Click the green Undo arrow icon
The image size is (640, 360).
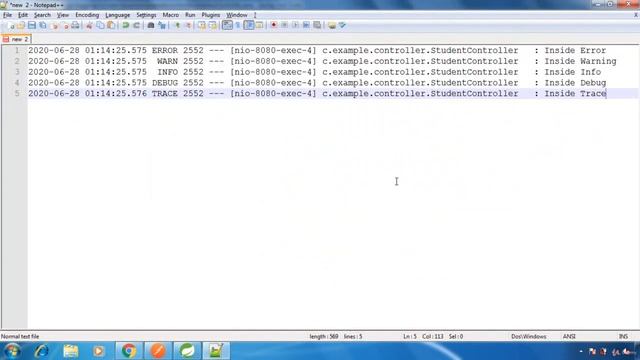pyautogui.click(x=126, y=25)
